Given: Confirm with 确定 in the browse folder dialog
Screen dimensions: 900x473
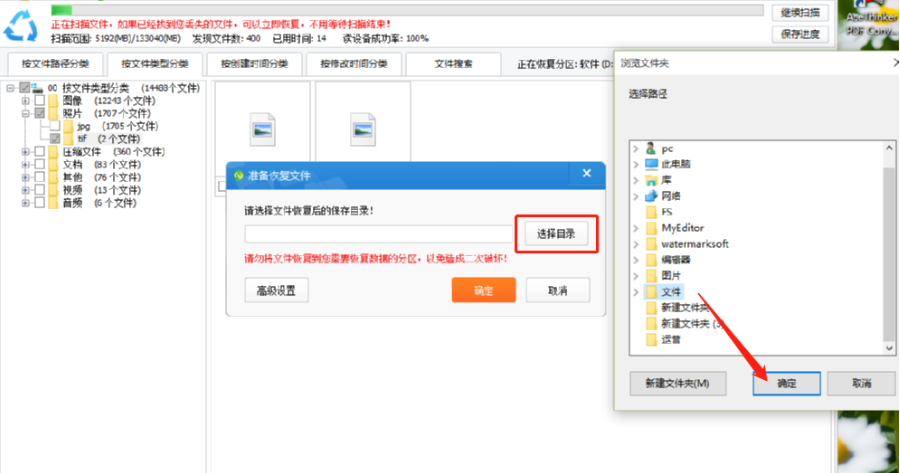Looking at the screenshot, I should (x=786, y=383).
